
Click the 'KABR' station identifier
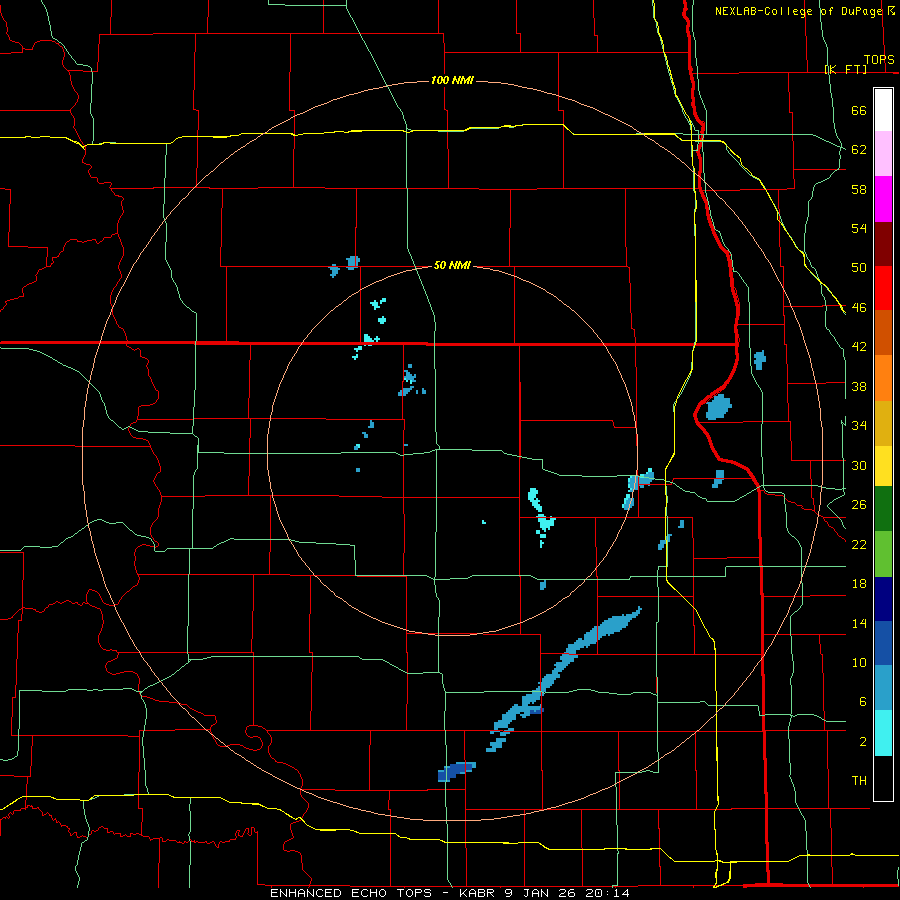tap(476, 893)
